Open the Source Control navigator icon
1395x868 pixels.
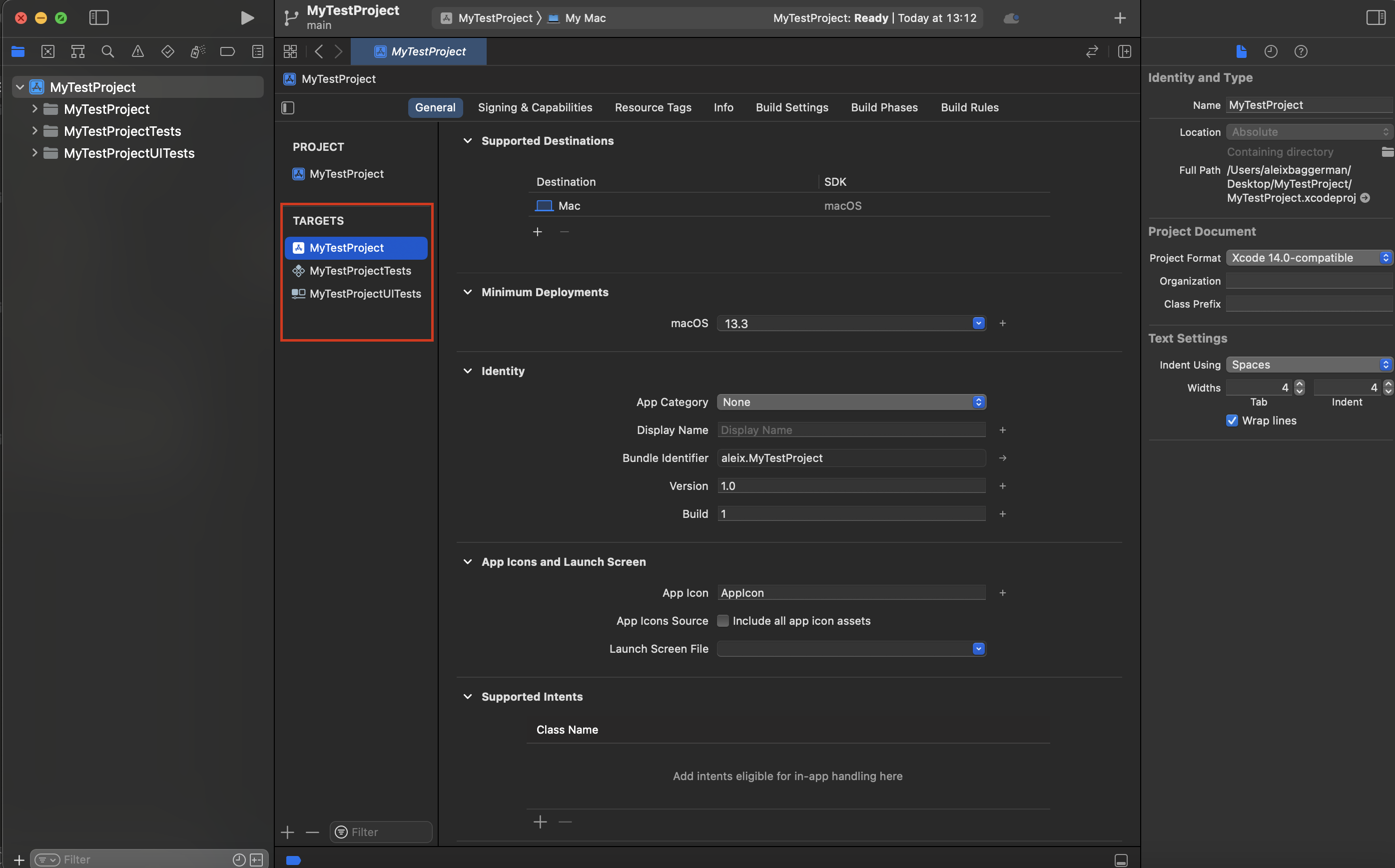click(47, 51)
